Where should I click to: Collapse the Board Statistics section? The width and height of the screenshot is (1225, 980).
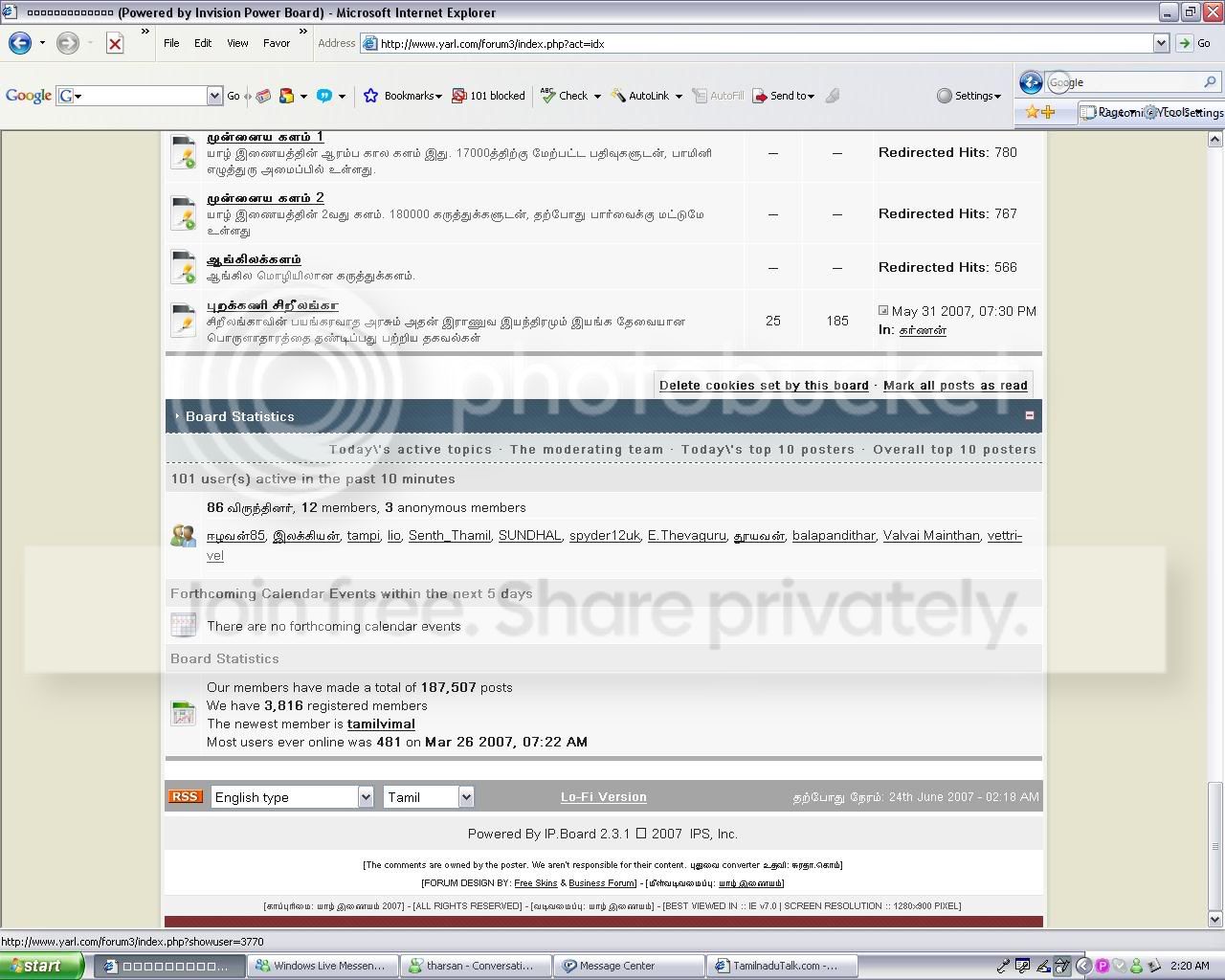1030,416
